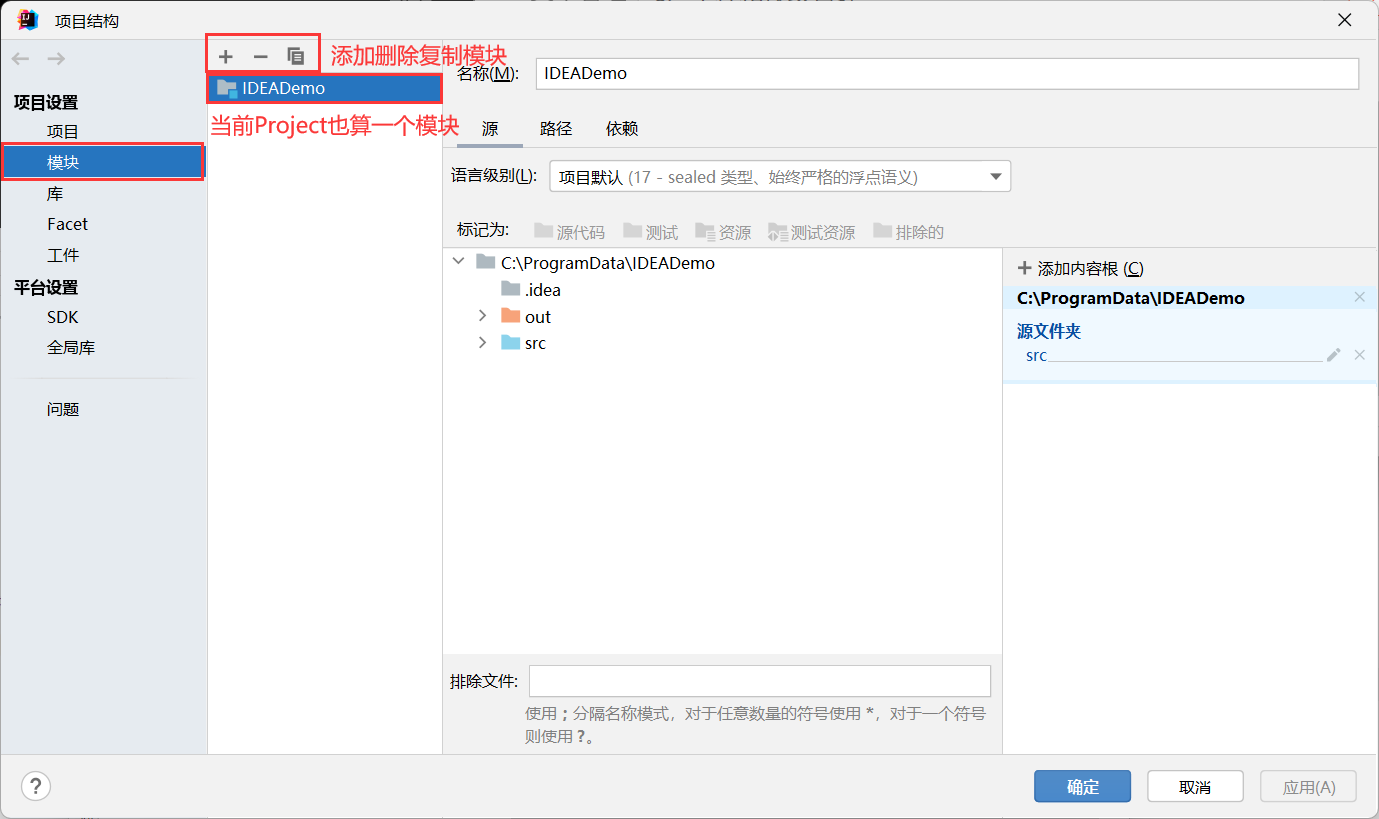Select 模块 in the sidebar

(103, 162)
